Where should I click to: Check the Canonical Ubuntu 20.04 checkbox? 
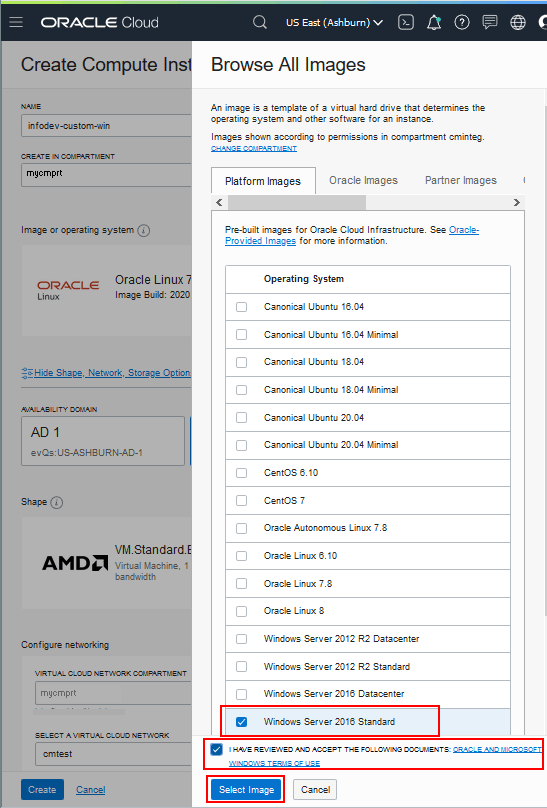[x=241, y=417]
